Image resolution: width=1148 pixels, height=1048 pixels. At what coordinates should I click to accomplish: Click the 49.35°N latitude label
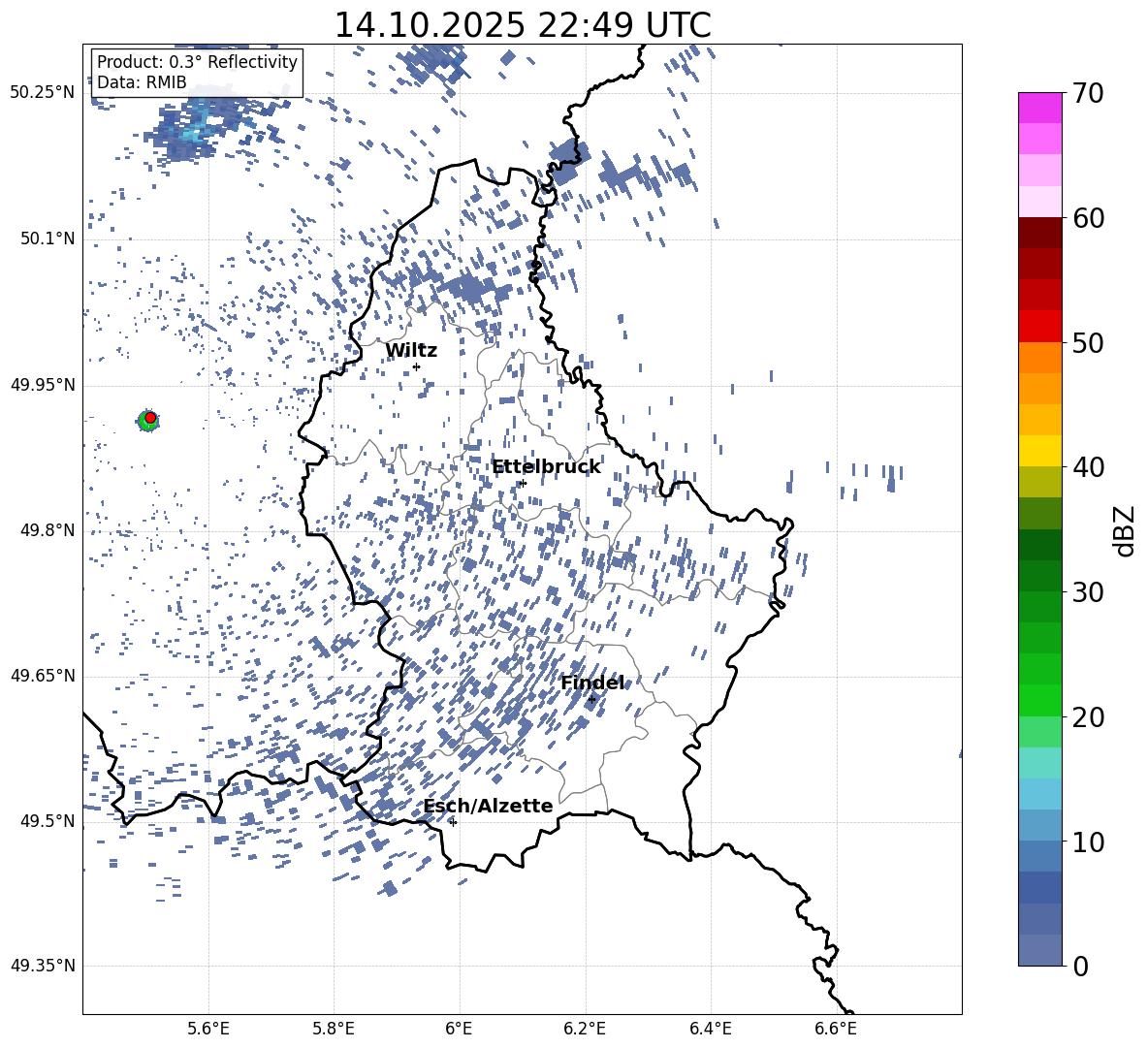pos(43,966)
